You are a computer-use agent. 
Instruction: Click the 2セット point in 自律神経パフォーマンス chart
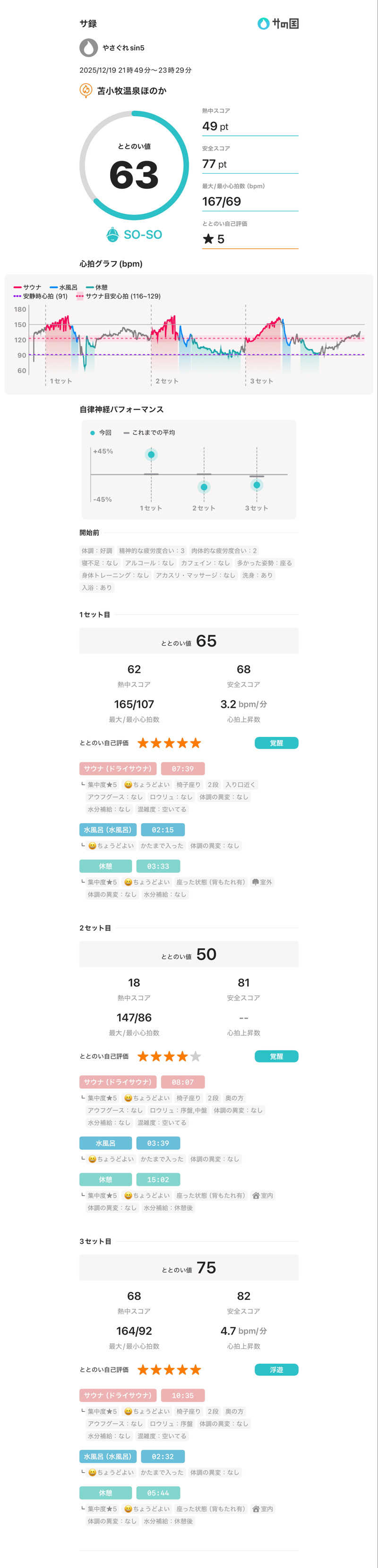[x=204, y=487]
